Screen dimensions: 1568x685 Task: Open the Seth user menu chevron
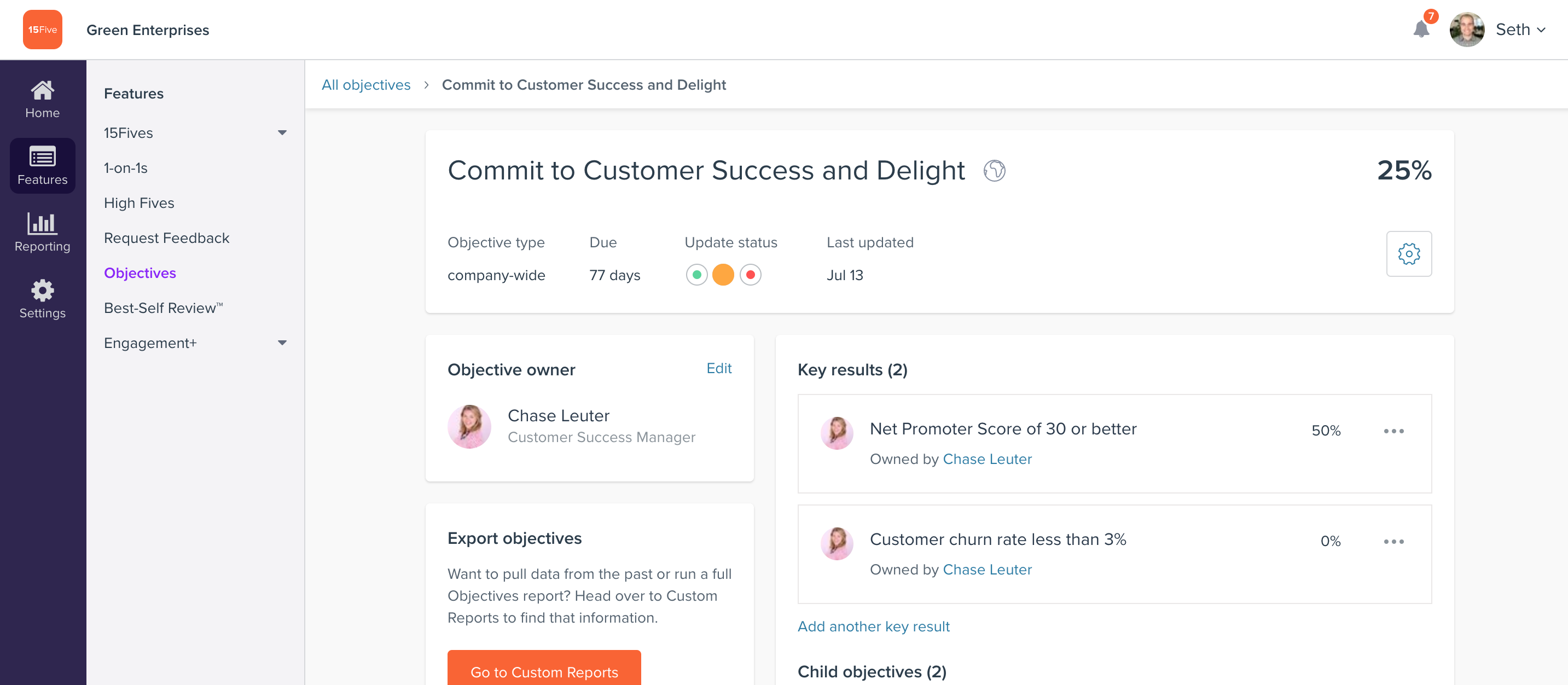(x=1541, y=30)
